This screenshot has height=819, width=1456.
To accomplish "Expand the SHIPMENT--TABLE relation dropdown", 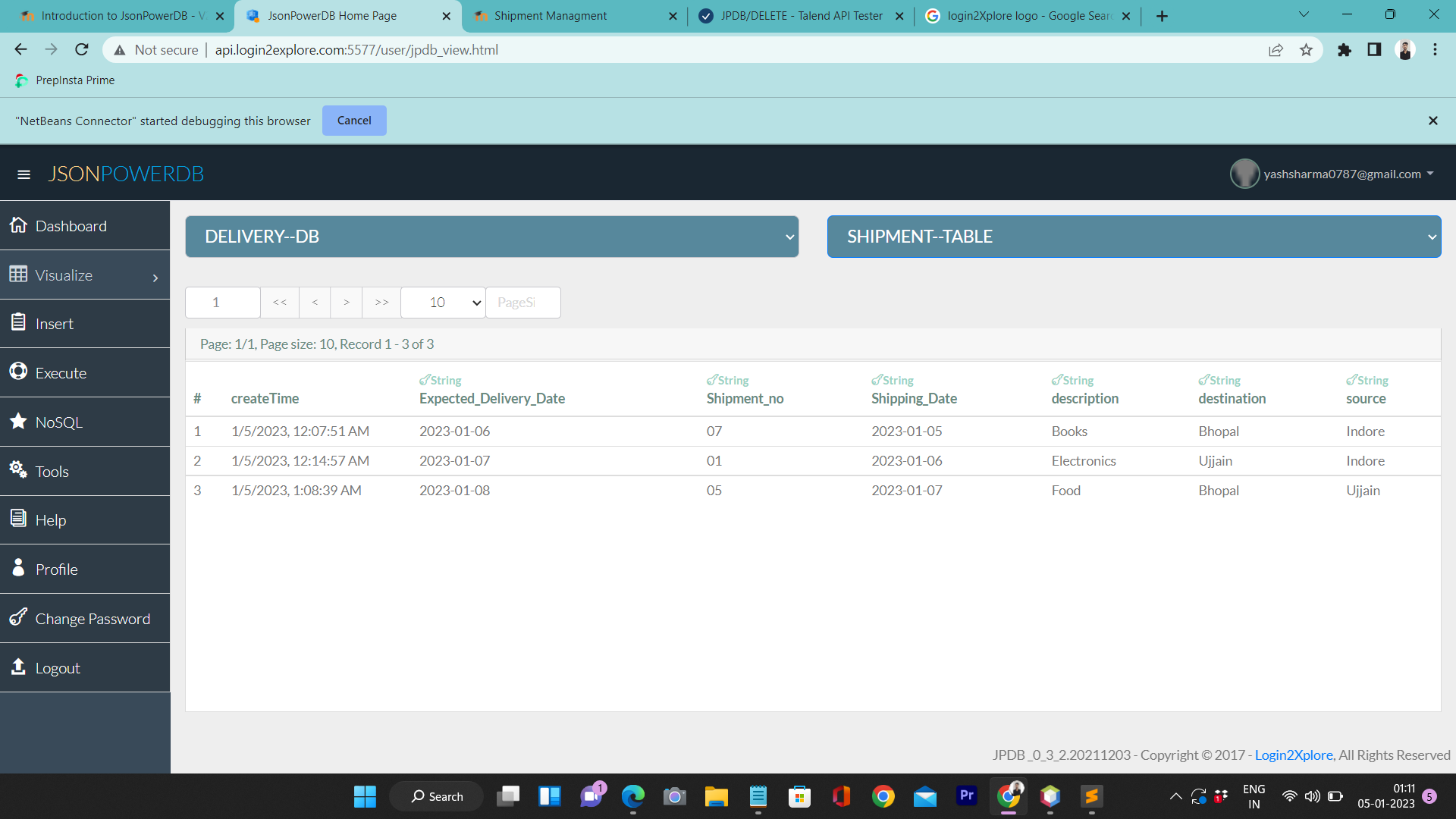I will 1134,236.
